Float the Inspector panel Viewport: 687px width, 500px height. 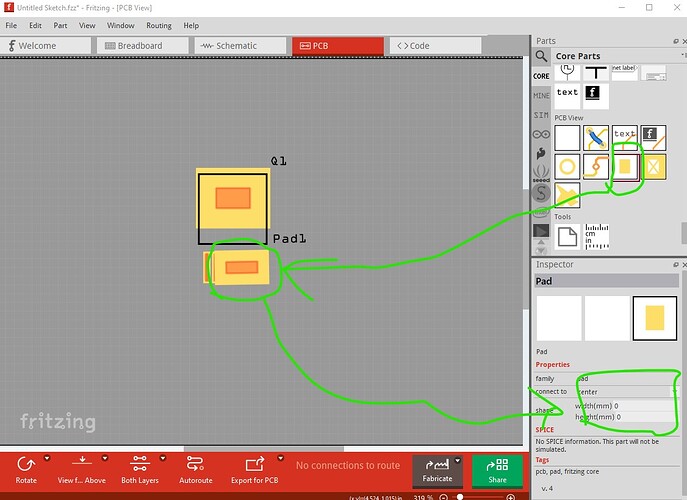click(x=676, y=264)
